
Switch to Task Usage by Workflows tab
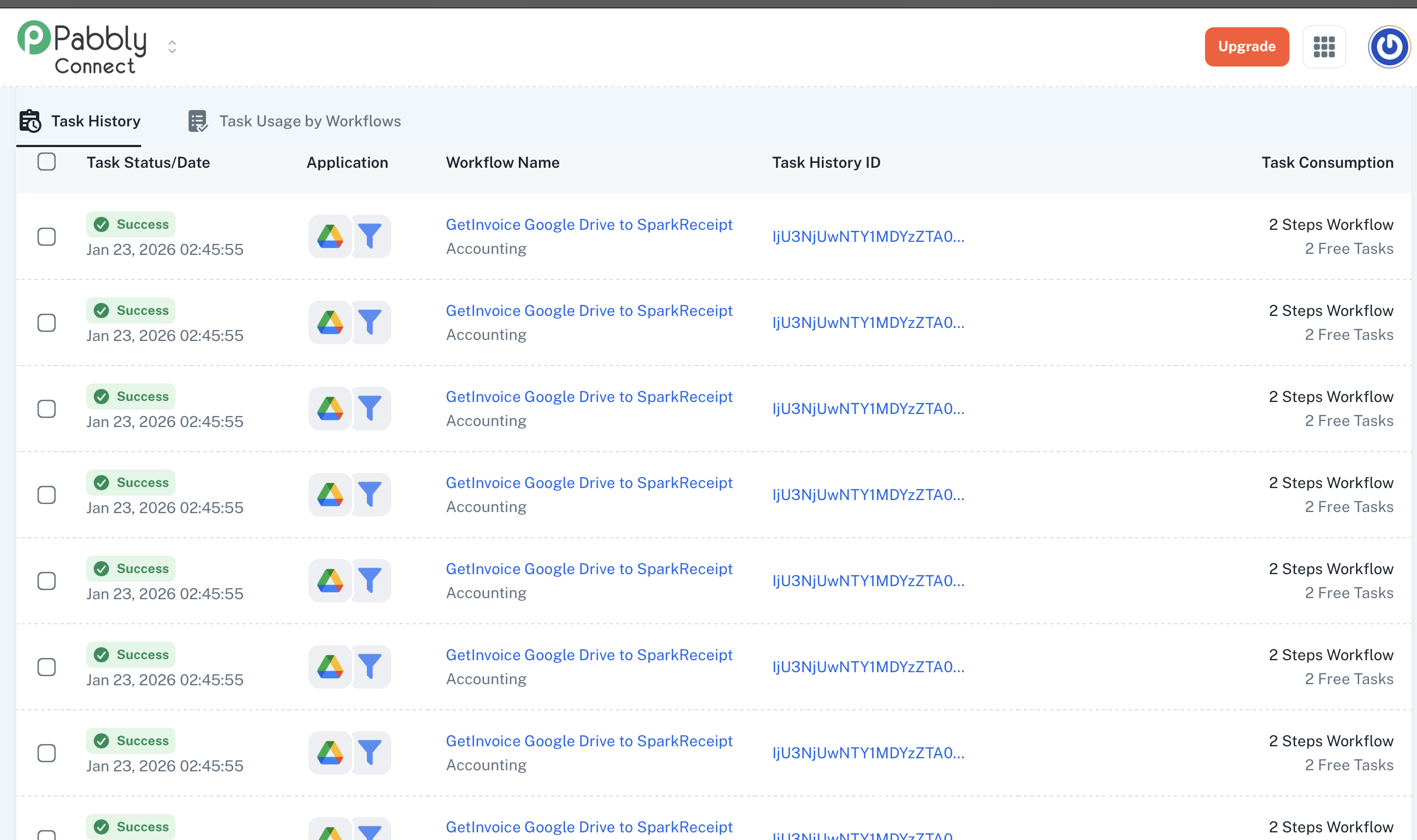click(309, 121)
